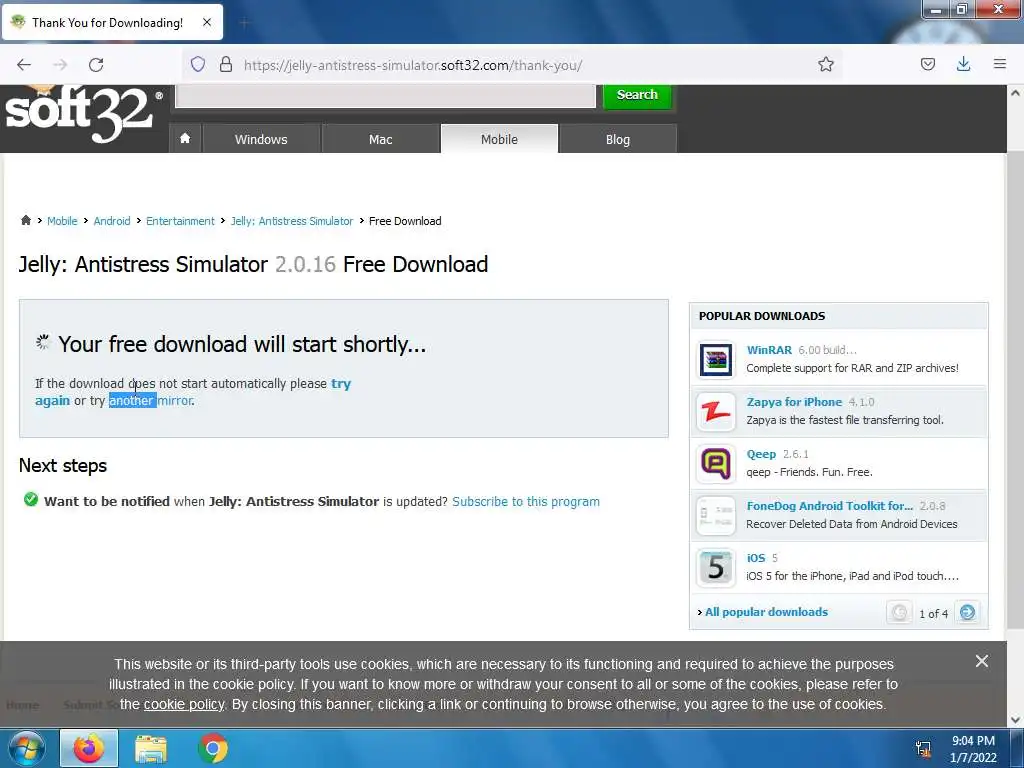The height and width of the screenshot is (768, 1024).
Task: Open the tracking protection shield icon
Action: pyautogui.click(x=198, y=64)
